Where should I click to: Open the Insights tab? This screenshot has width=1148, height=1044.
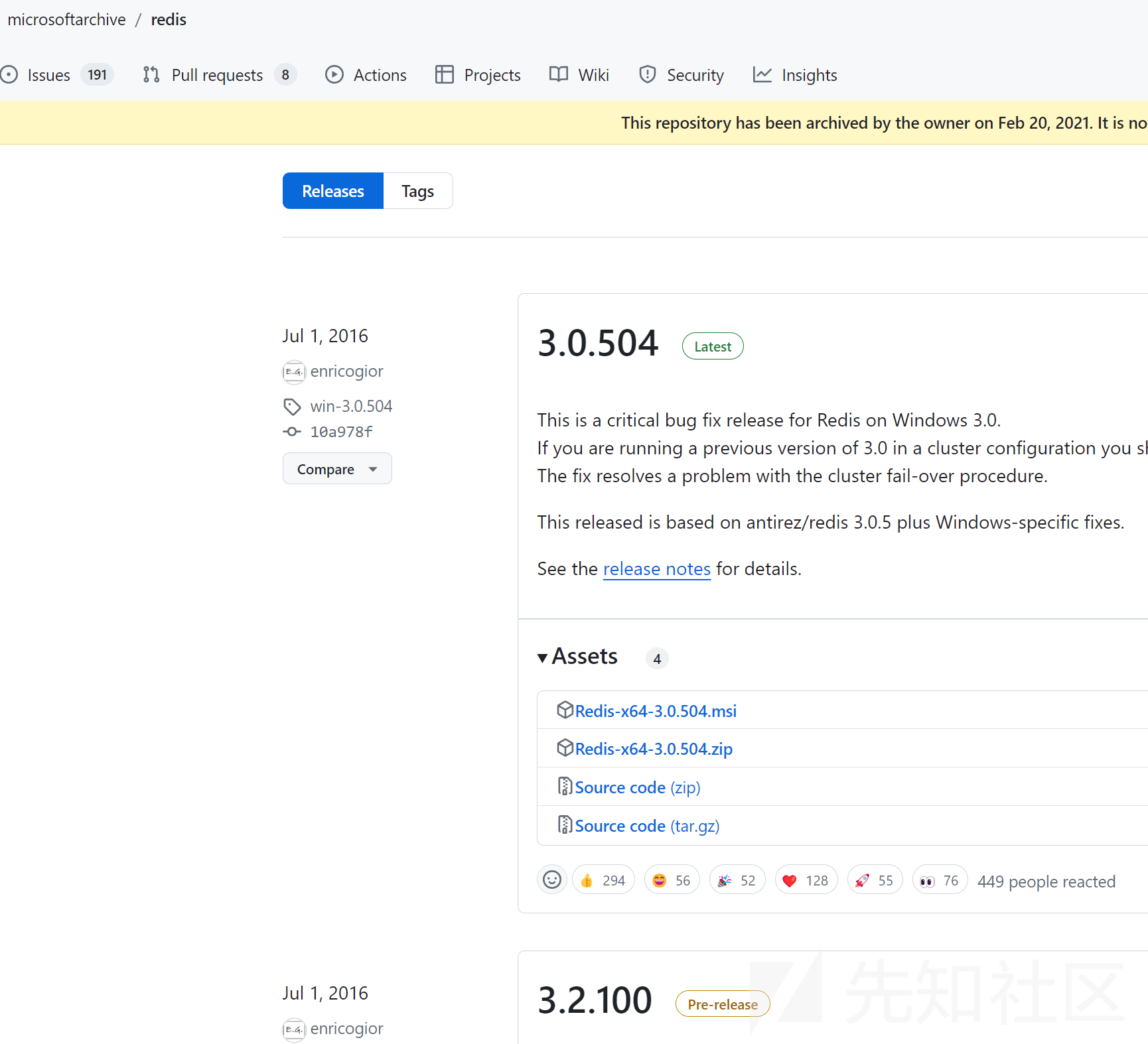(795, 75)
